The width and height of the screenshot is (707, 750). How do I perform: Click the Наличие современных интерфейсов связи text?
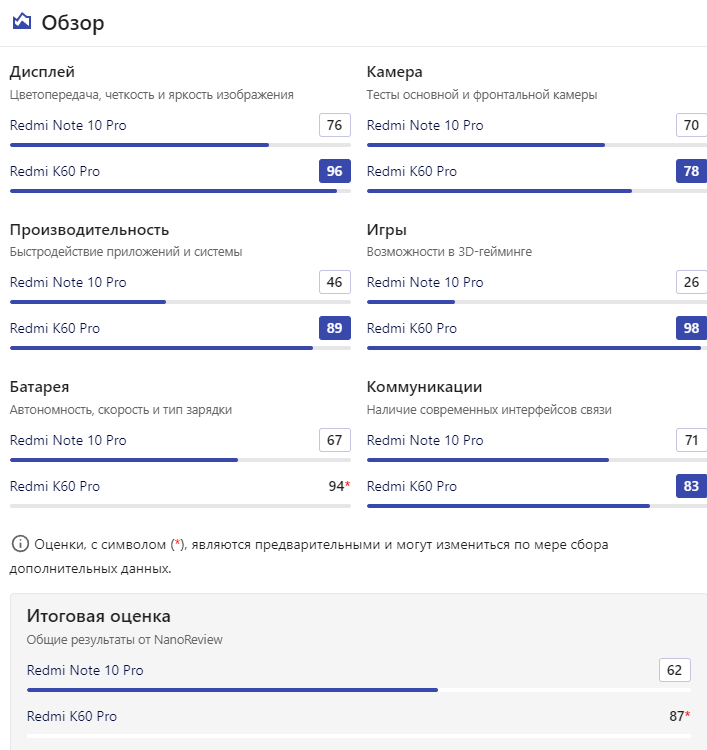coord(489,409)
